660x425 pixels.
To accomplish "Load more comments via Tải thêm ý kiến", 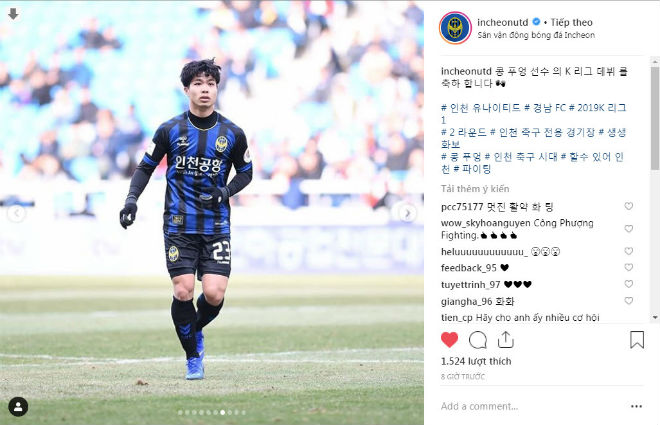I will click(475, 189).
